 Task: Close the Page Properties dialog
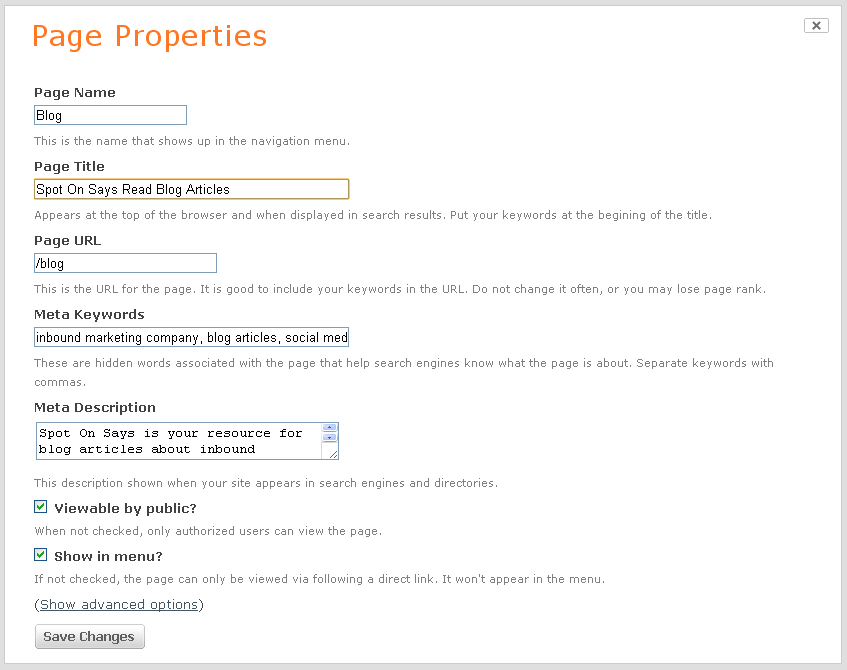tap(816, 25)
